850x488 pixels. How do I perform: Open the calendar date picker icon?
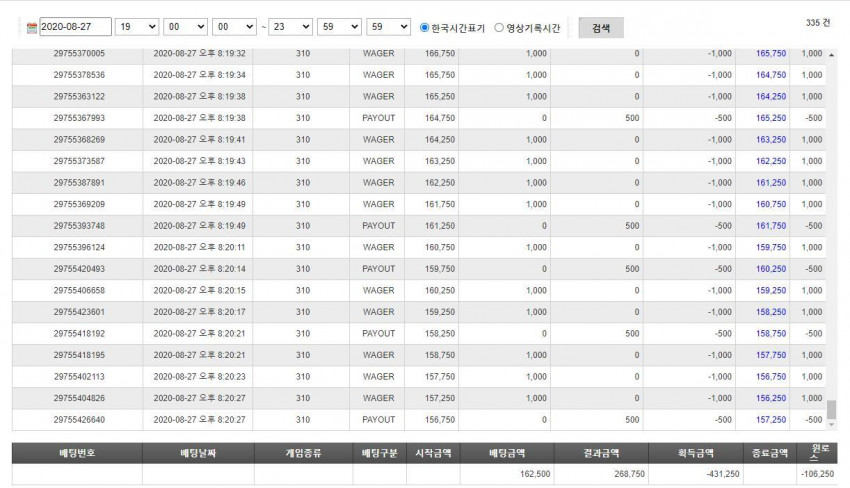click(x=32, y=28)
